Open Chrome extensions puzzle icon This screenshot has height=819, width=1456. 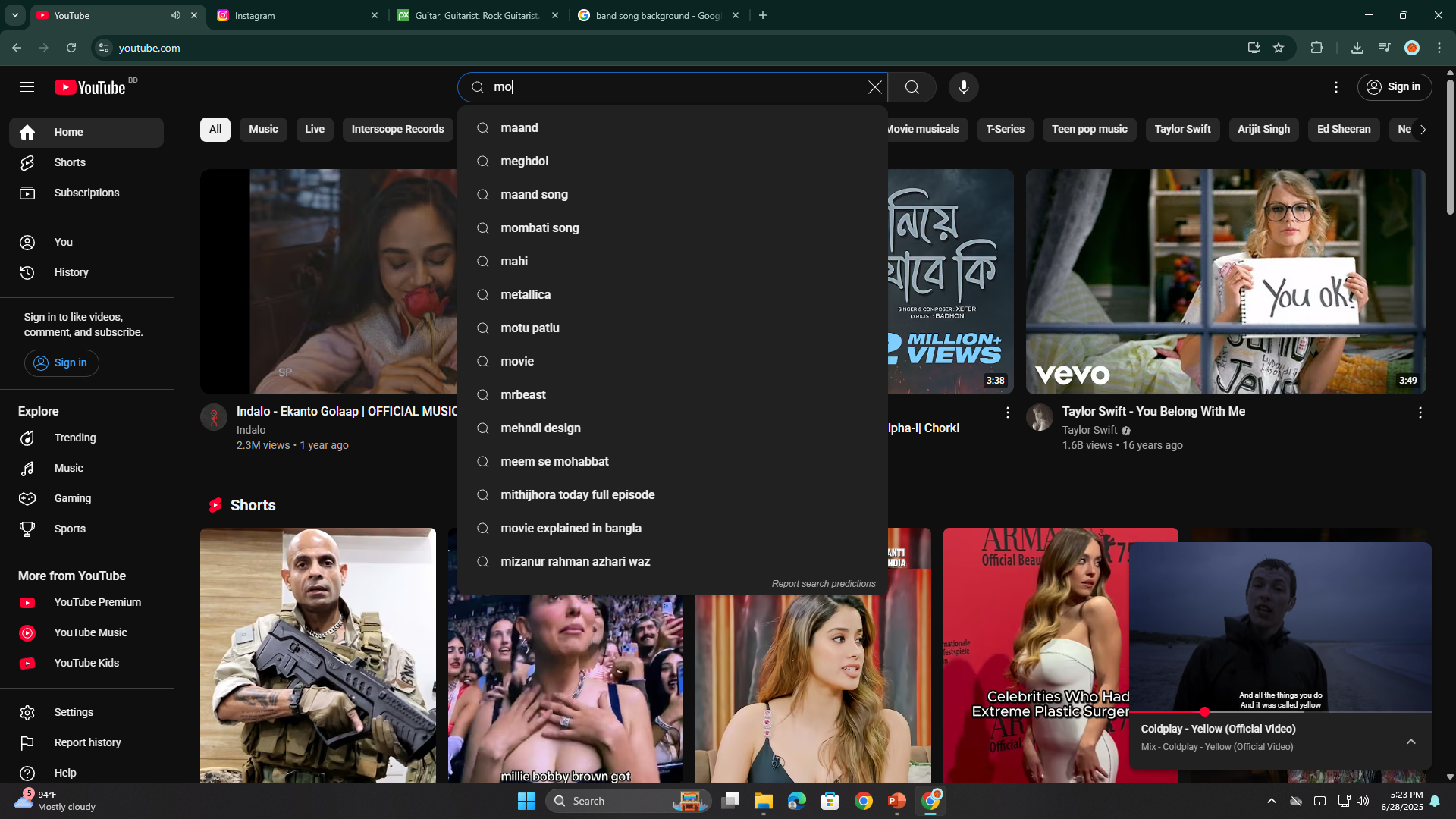tap(1316, 48)
